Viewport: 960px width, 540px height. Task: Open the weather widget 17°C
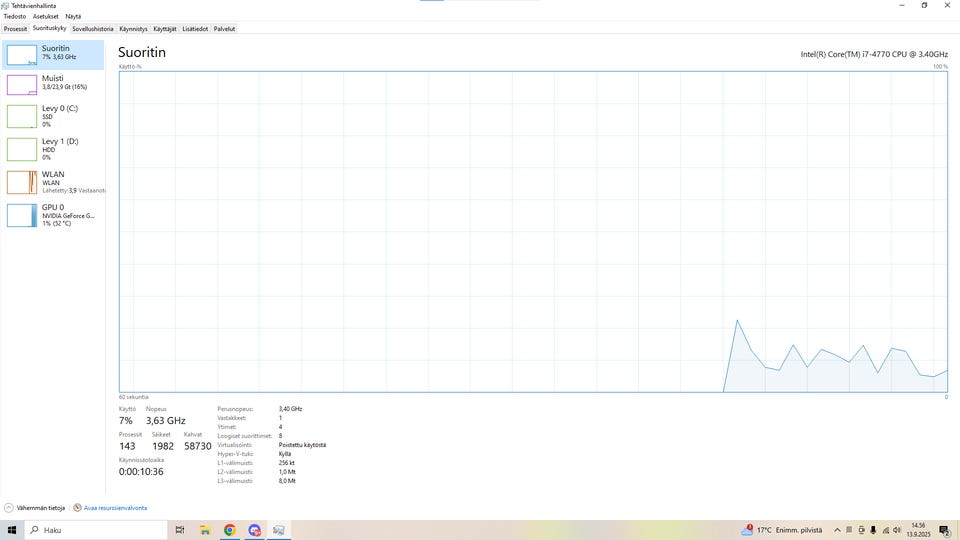[782, 530]
